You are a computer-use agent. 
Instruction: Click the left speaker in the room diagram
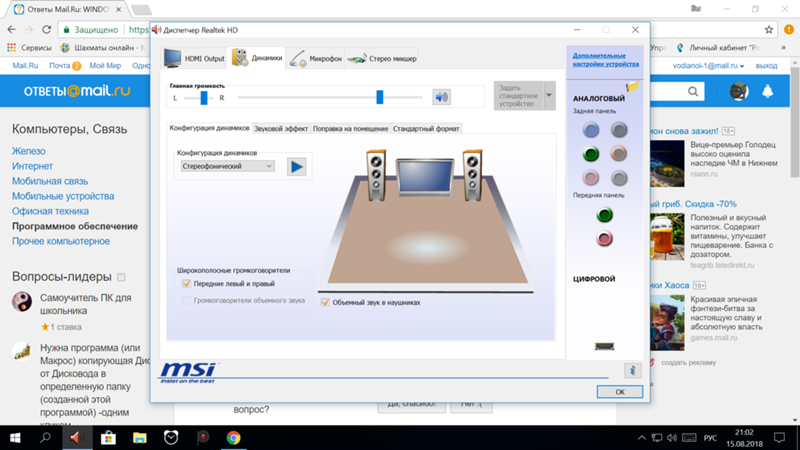[376, 175]
